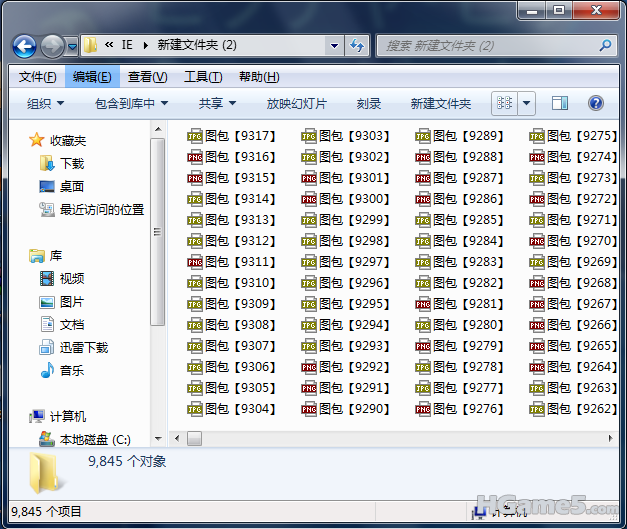Click the help question mark icon
The image size is (627, 529).
tap(596, 103)
